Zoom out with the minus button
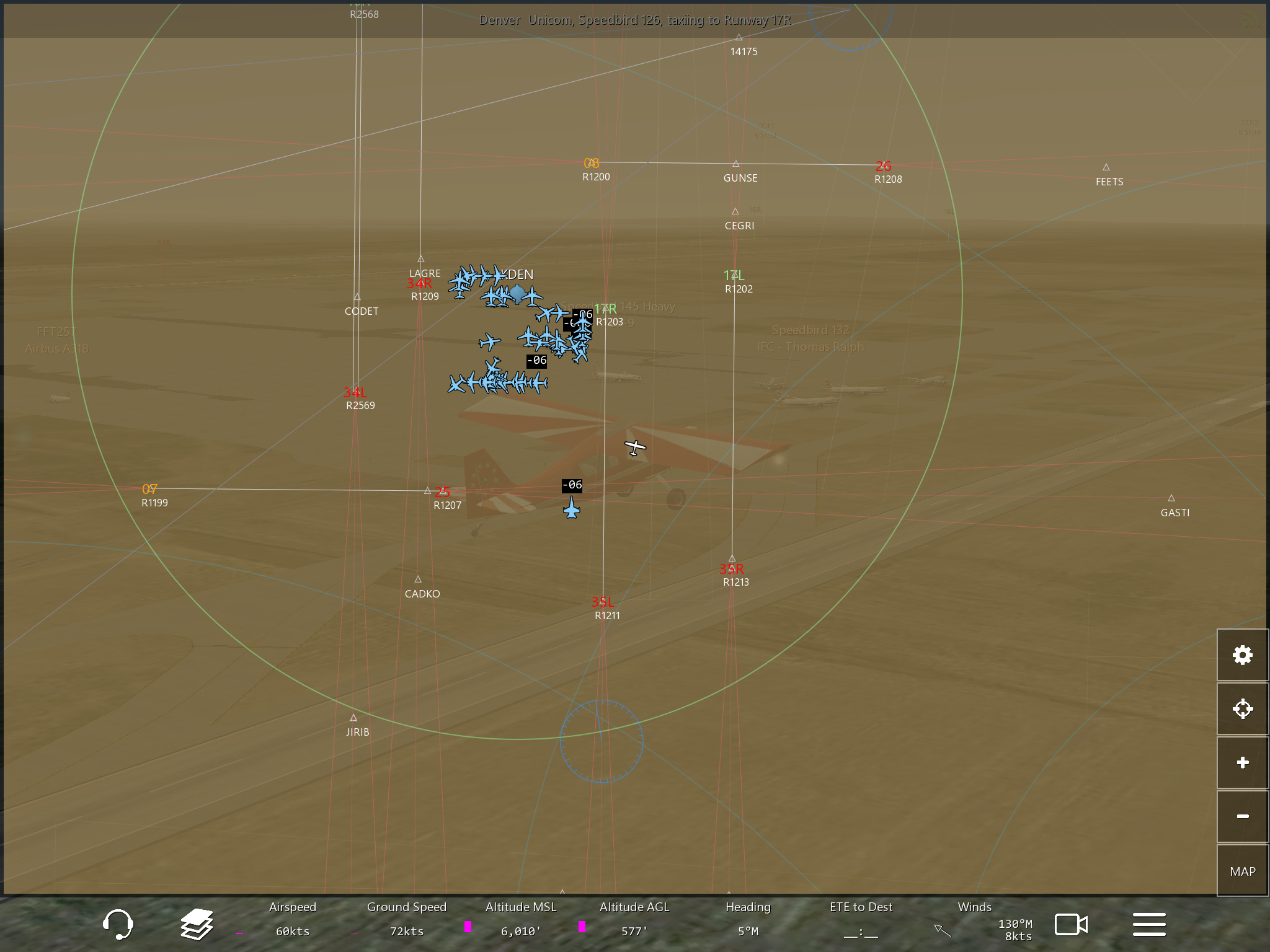 click(1242, 816)
